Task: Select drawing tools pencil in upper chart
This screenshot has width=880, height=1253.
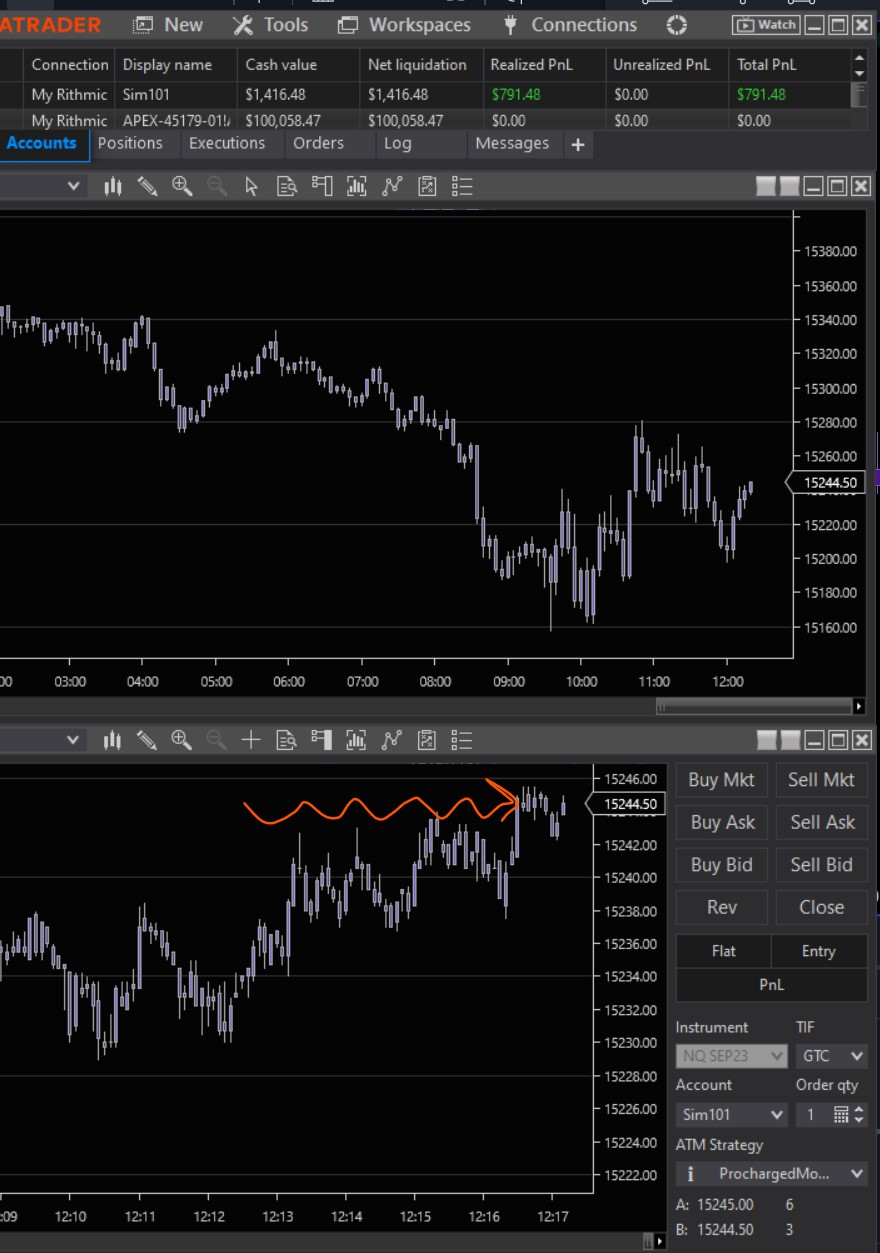Action: (147, 186)
